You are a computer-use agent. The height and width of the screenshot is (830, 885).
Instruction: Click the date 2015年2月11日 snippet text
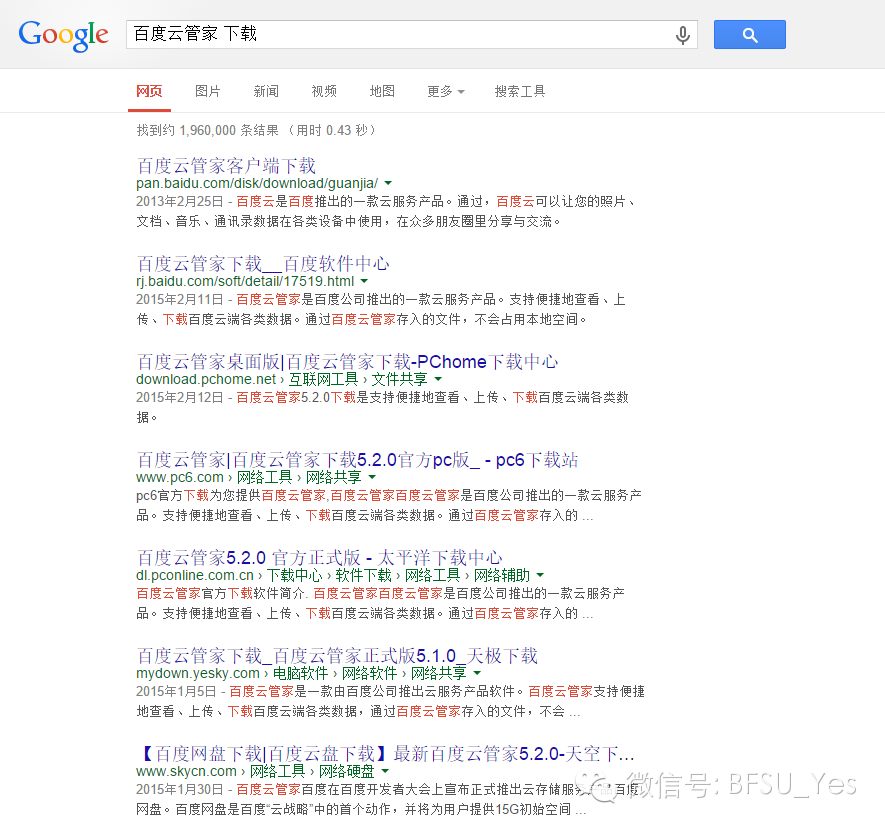(180, 300)
